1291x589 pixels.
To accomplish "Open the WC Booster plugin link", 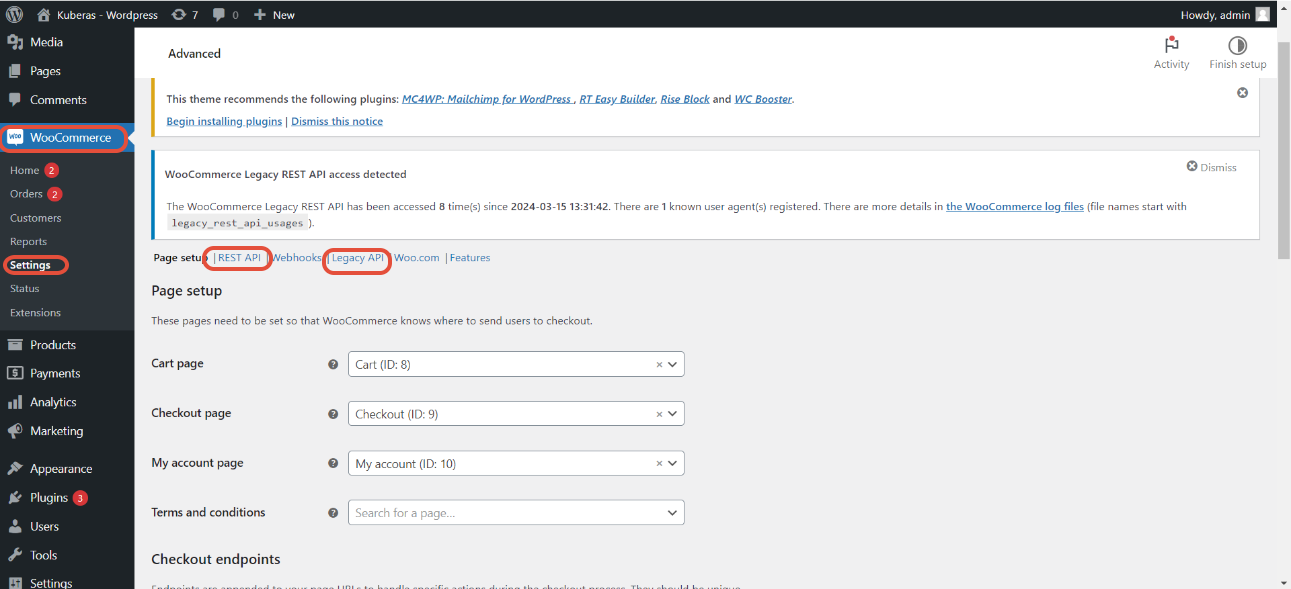I will pos(764,99).
